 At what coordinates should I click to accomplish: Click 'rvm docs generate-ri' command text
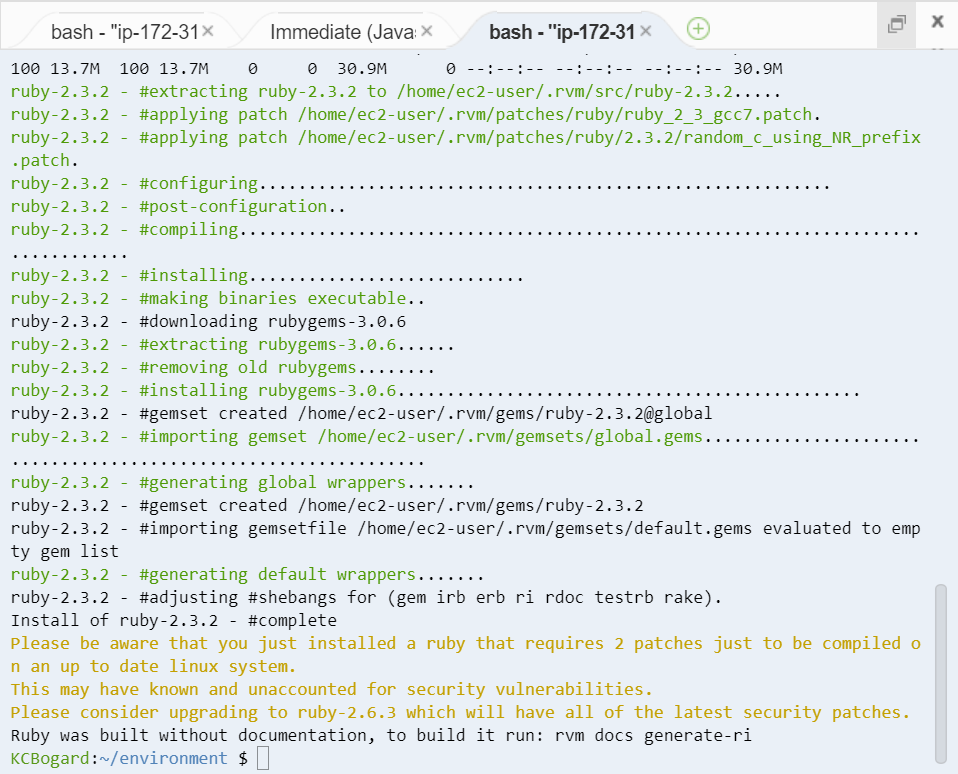pyautogui.click(x=653, y=735)
